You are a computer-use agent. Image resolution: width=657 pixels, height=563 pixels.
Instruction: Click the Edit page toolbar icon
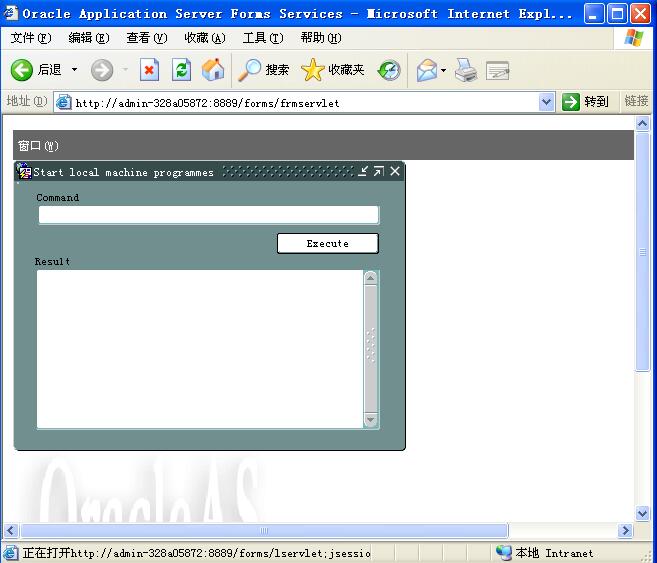[497, 70]
